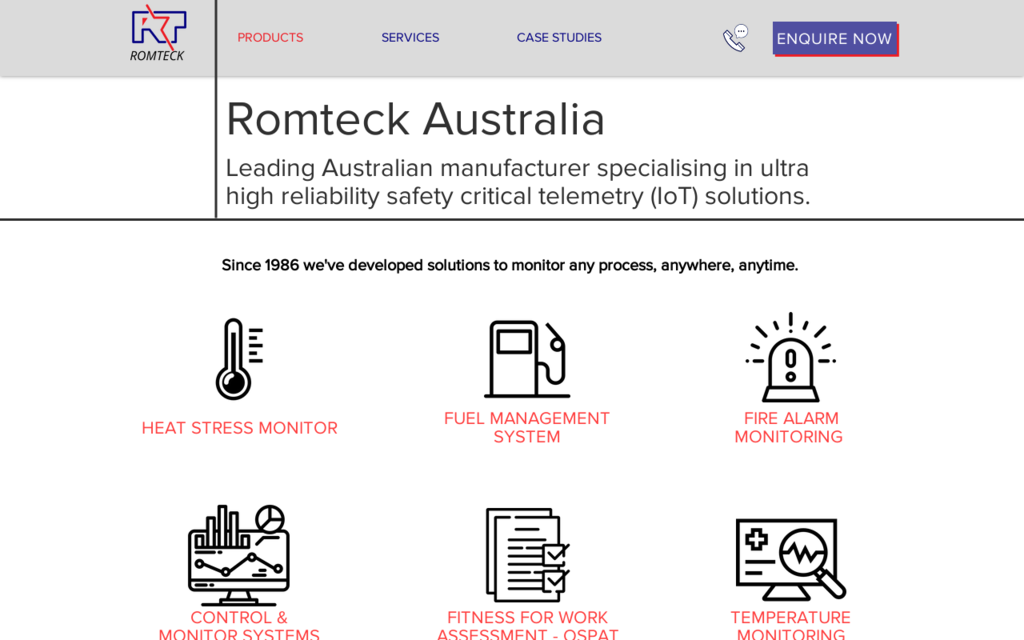
Task: Click the Romteck Australia heading
Action: [416, 118]
